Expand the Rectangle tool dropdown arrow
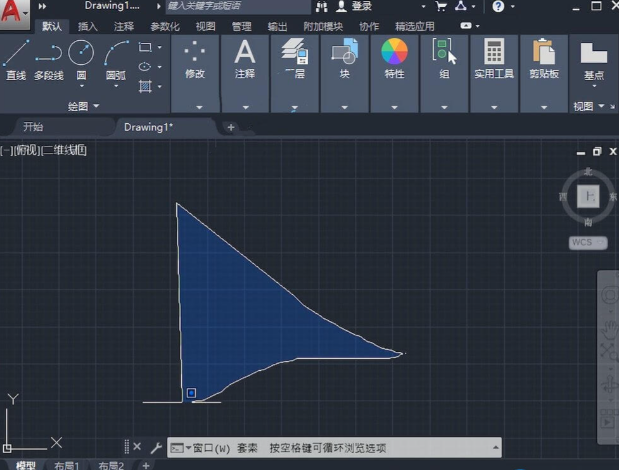619x470 pixels. click(160, 47)
